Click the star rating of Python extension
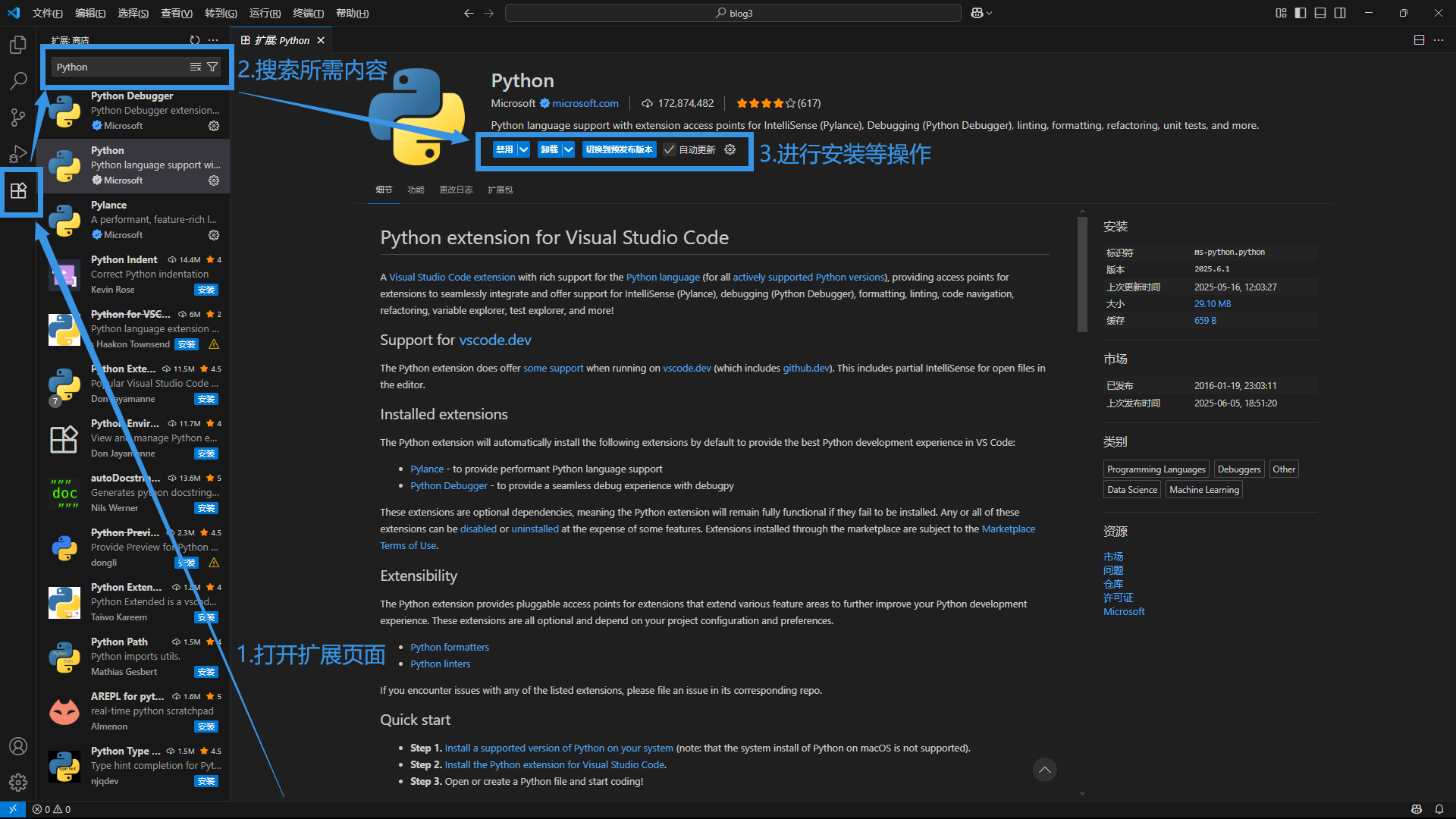Screen dimensions: 1456x819 766,103
